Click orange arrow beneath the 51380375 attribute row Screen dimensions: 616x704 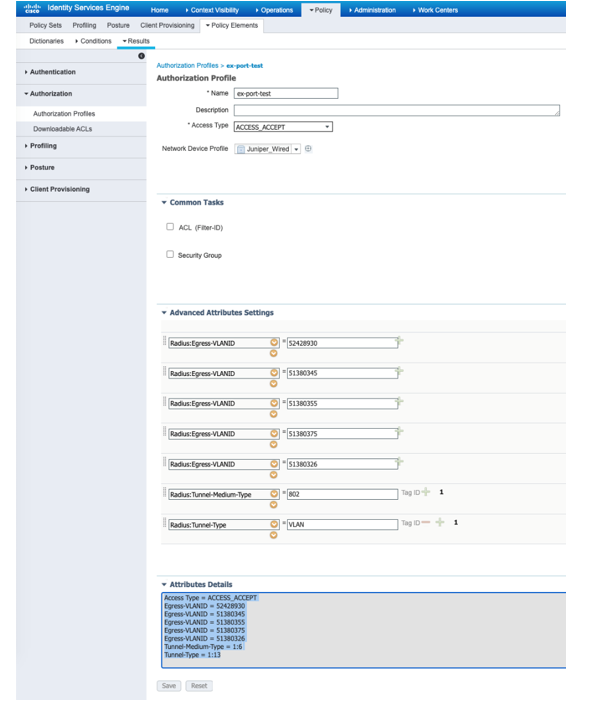pos(273,444)
